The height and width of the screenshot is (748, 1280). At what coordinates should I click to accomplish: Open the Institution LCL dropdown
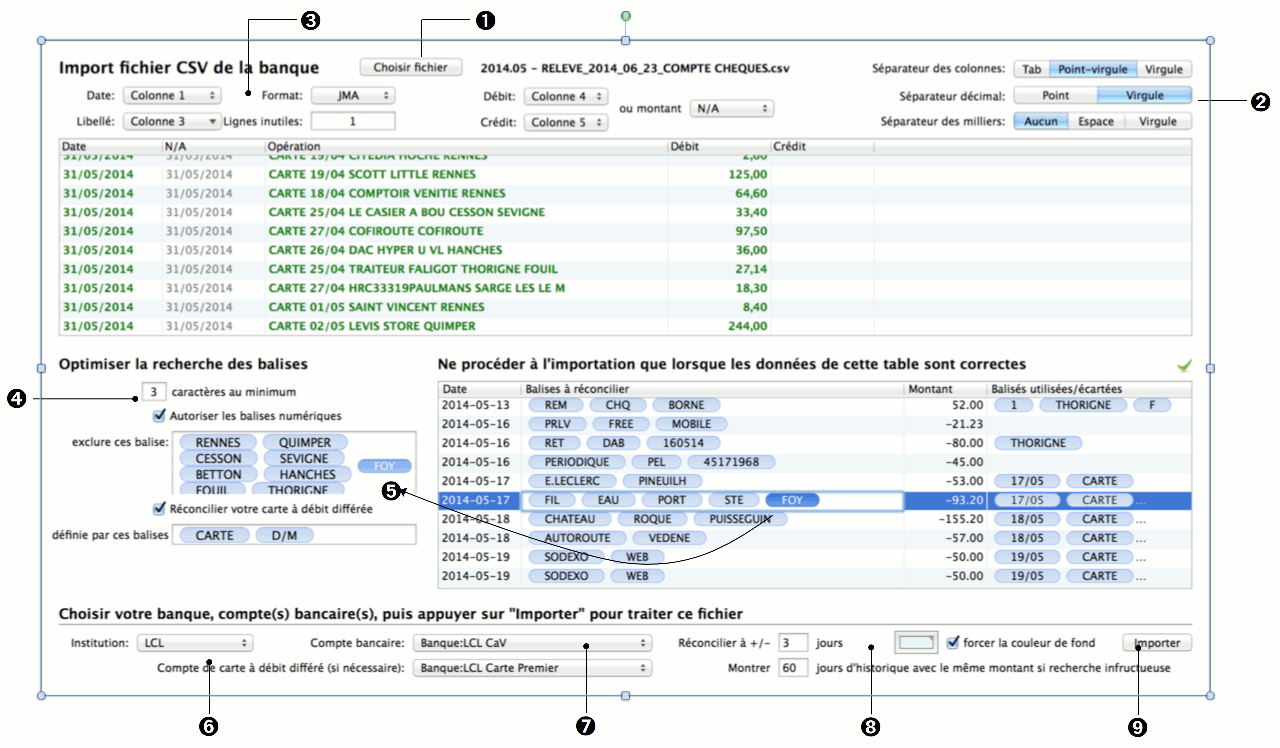[194, 643]
